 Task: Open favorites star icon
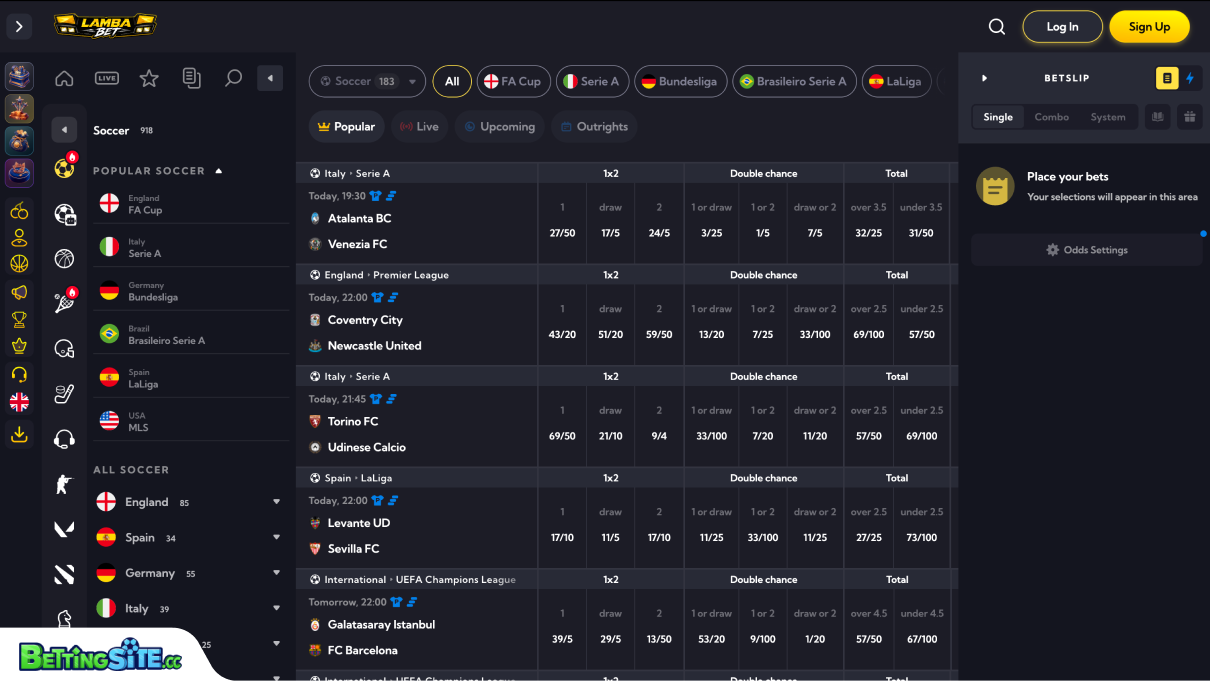click(149, 78)
